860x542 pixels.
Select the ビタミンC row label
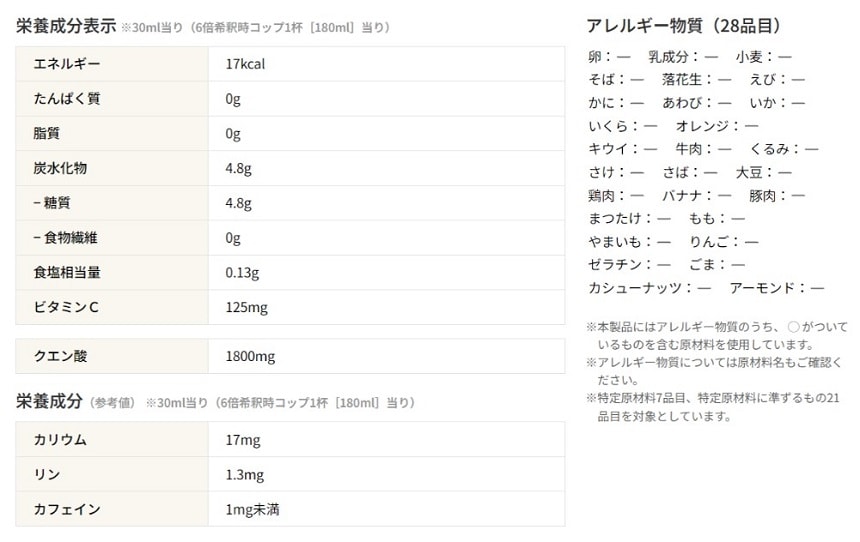pos(66,307)
